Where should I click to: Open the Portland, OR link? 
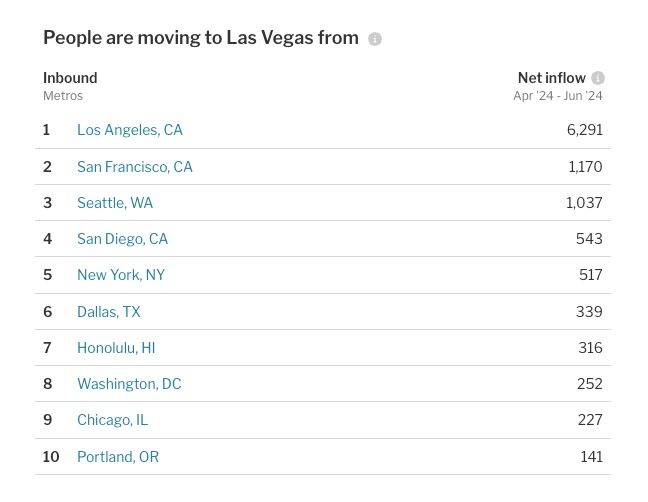[118, 457]
